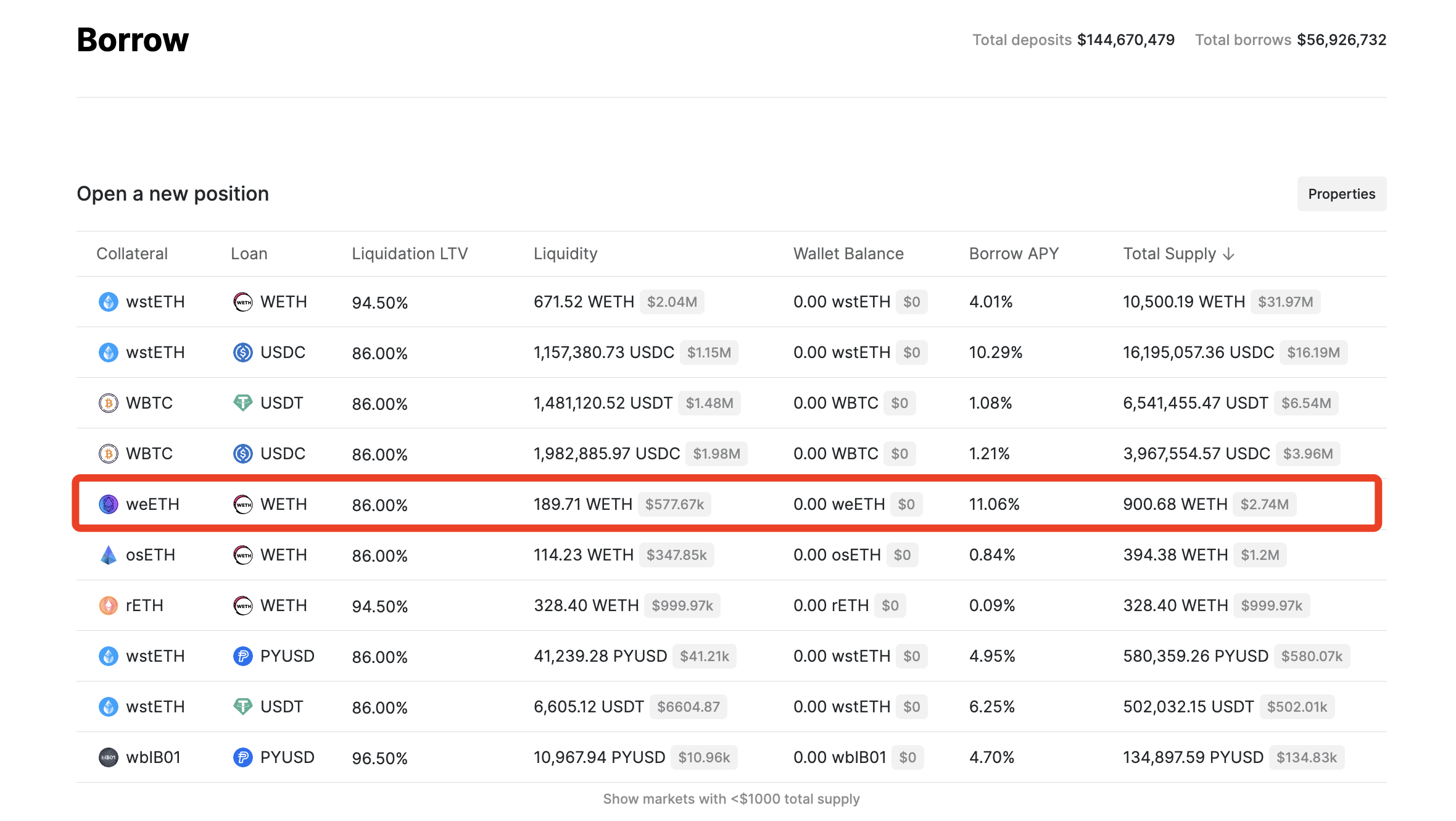Click Liquidation LTV column header

pyautogui.click(x=410, y=254)
